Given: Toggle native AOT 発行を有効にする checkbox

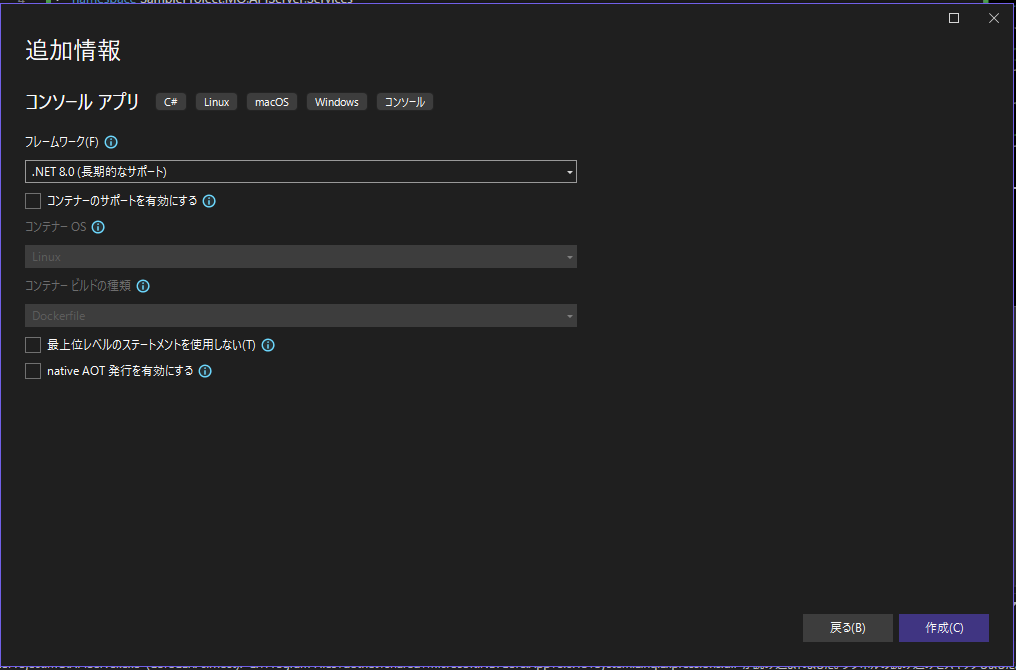Looking at the screenshot, I should coord(33,371).
